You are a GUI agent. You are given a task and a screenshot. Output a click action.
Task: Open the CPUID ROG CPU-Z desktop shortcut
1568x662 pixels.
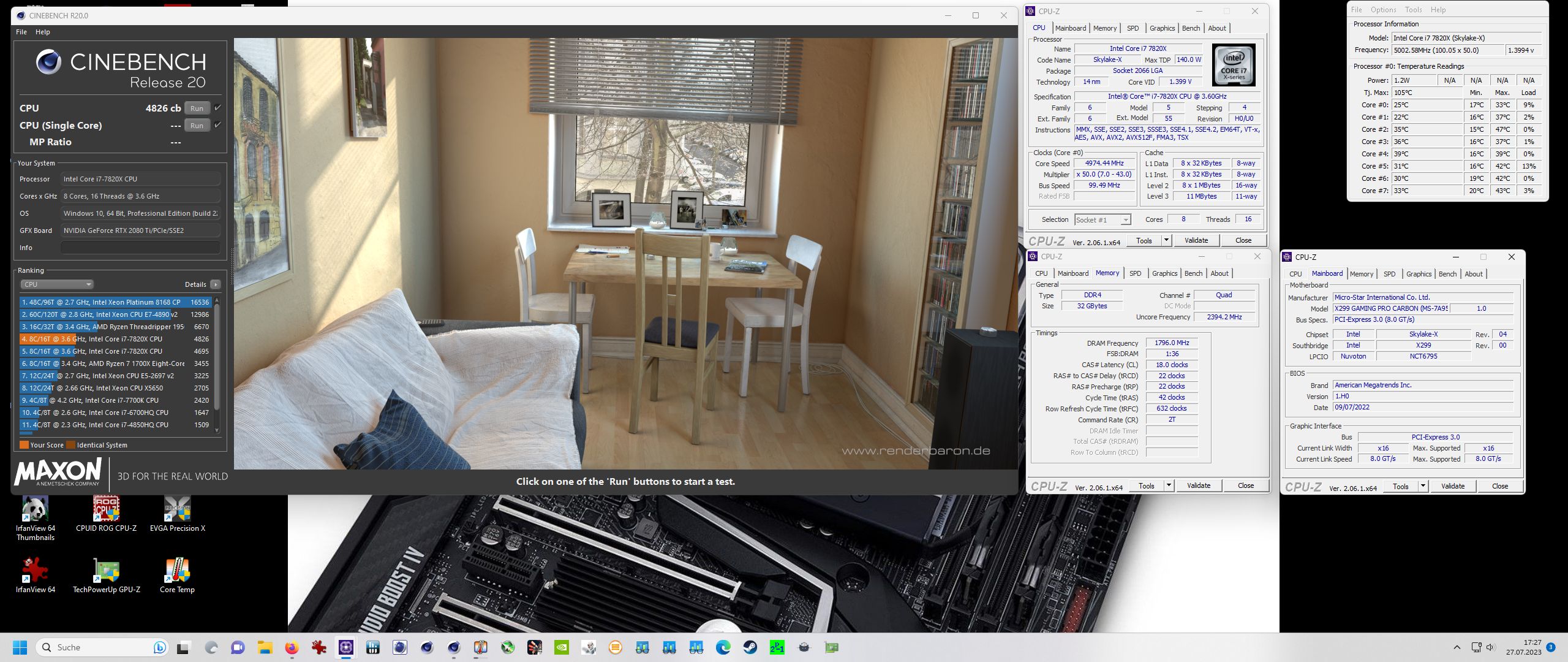106,514
